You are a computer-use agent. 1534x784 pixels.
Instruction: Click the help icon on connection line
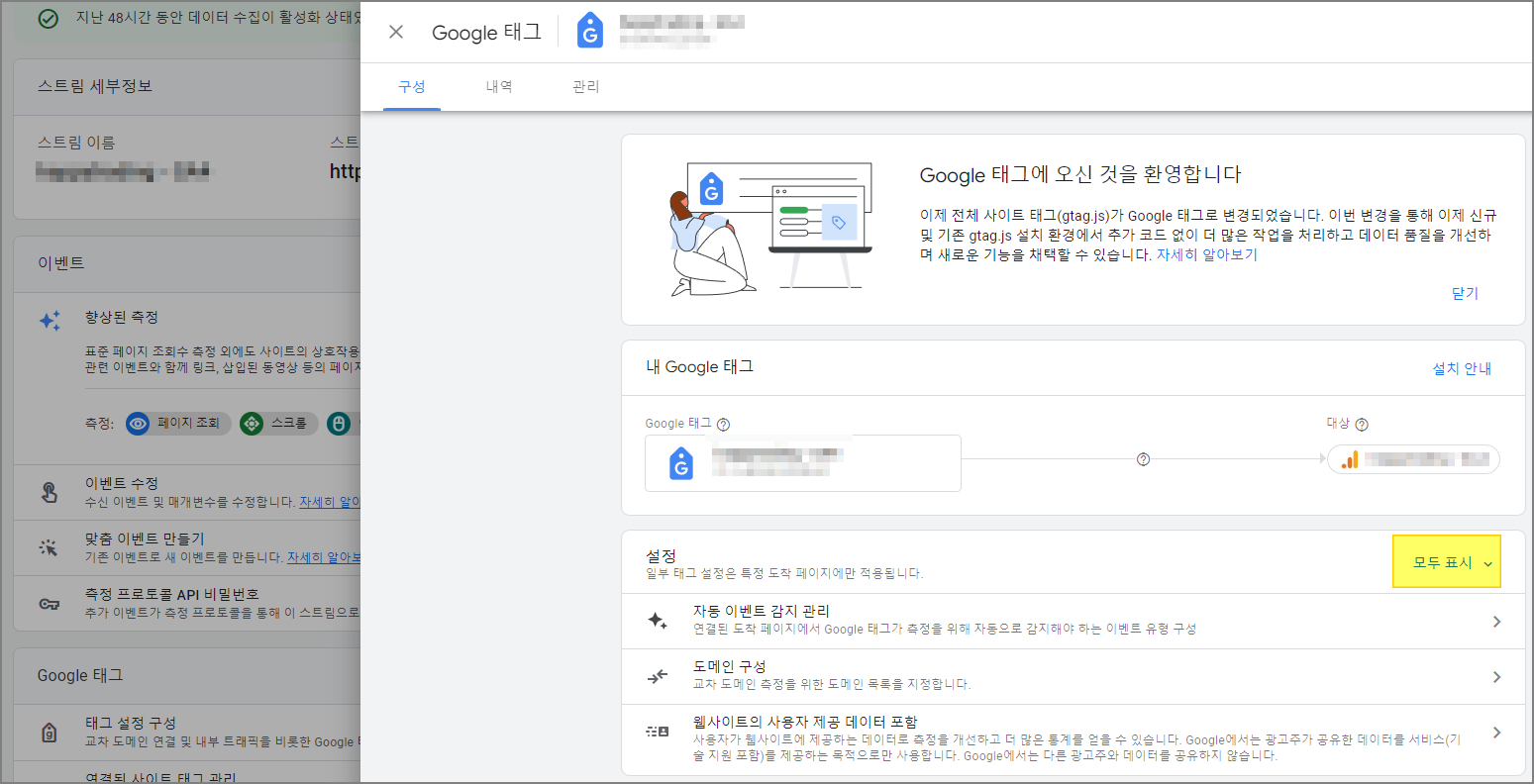click(x=1144, y=459)
